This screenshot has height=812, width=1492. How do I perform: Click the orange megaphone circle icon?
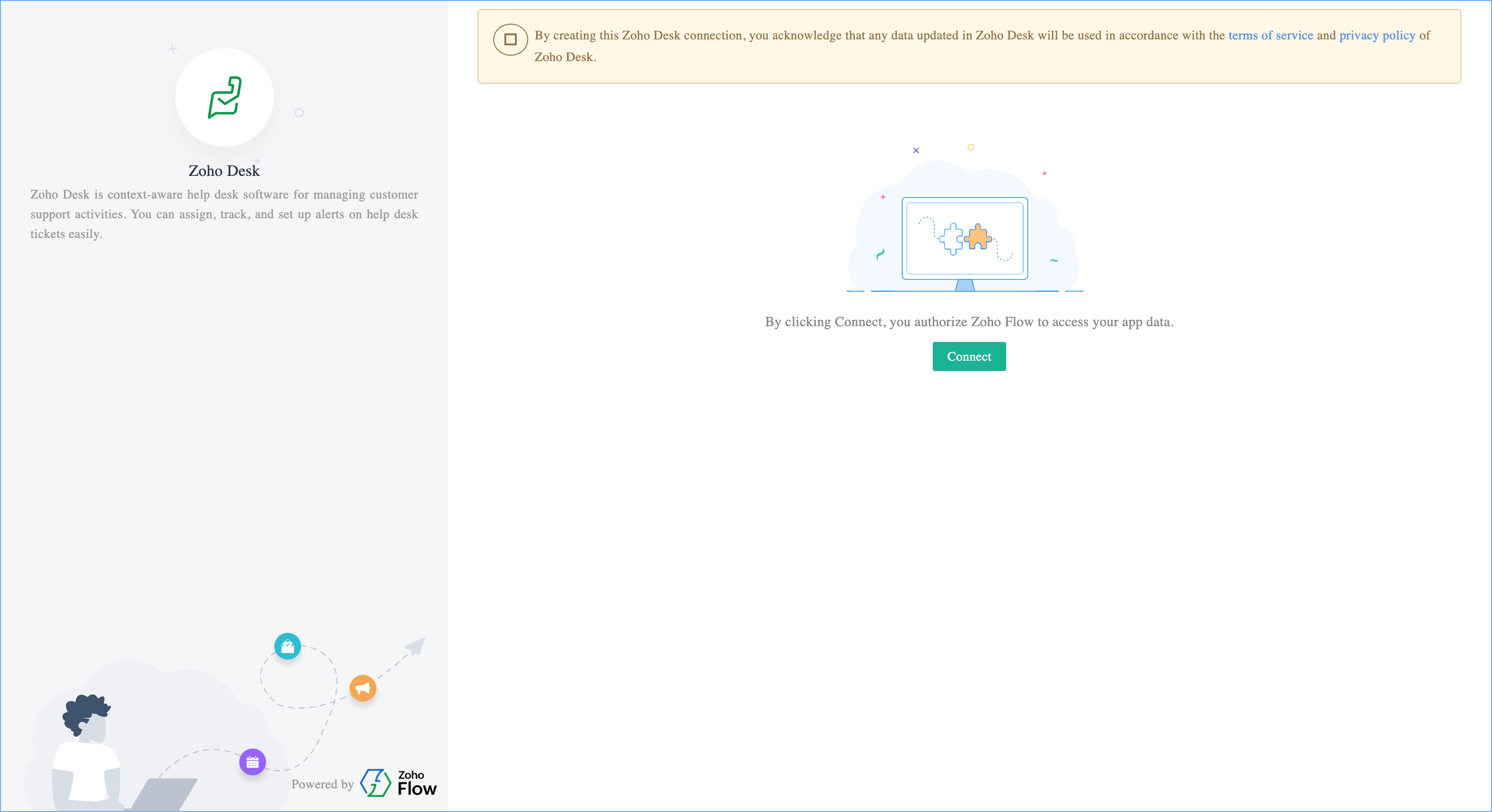point(363,688)
